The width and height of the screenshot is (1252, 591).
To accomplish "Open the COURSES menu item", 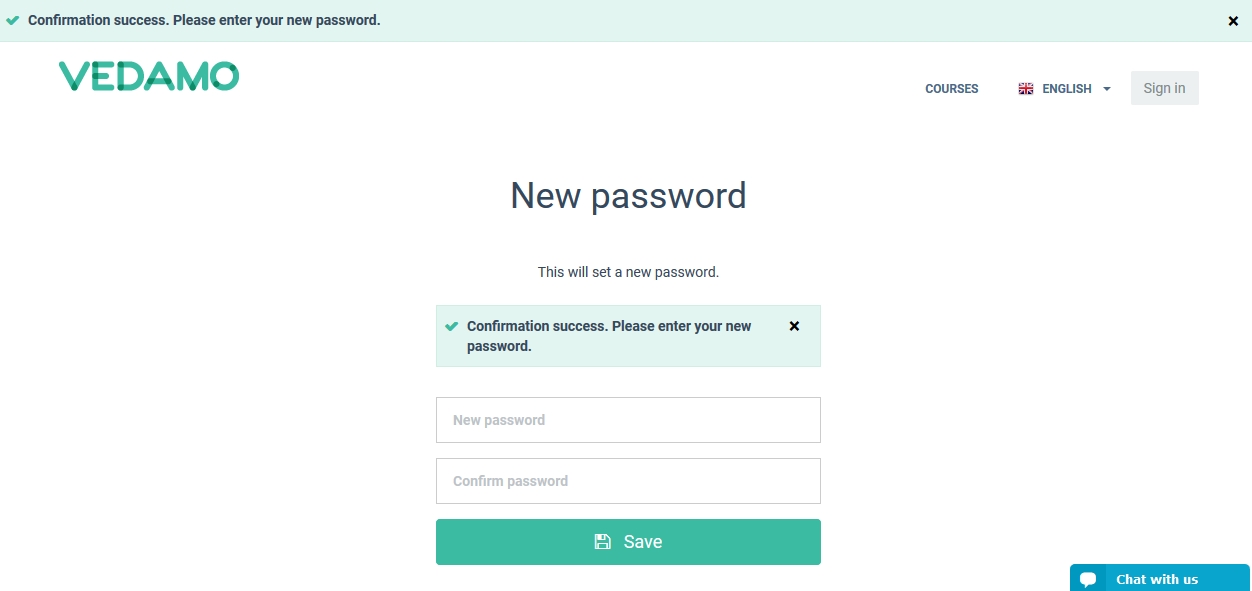I will click(x=951, y=89).
